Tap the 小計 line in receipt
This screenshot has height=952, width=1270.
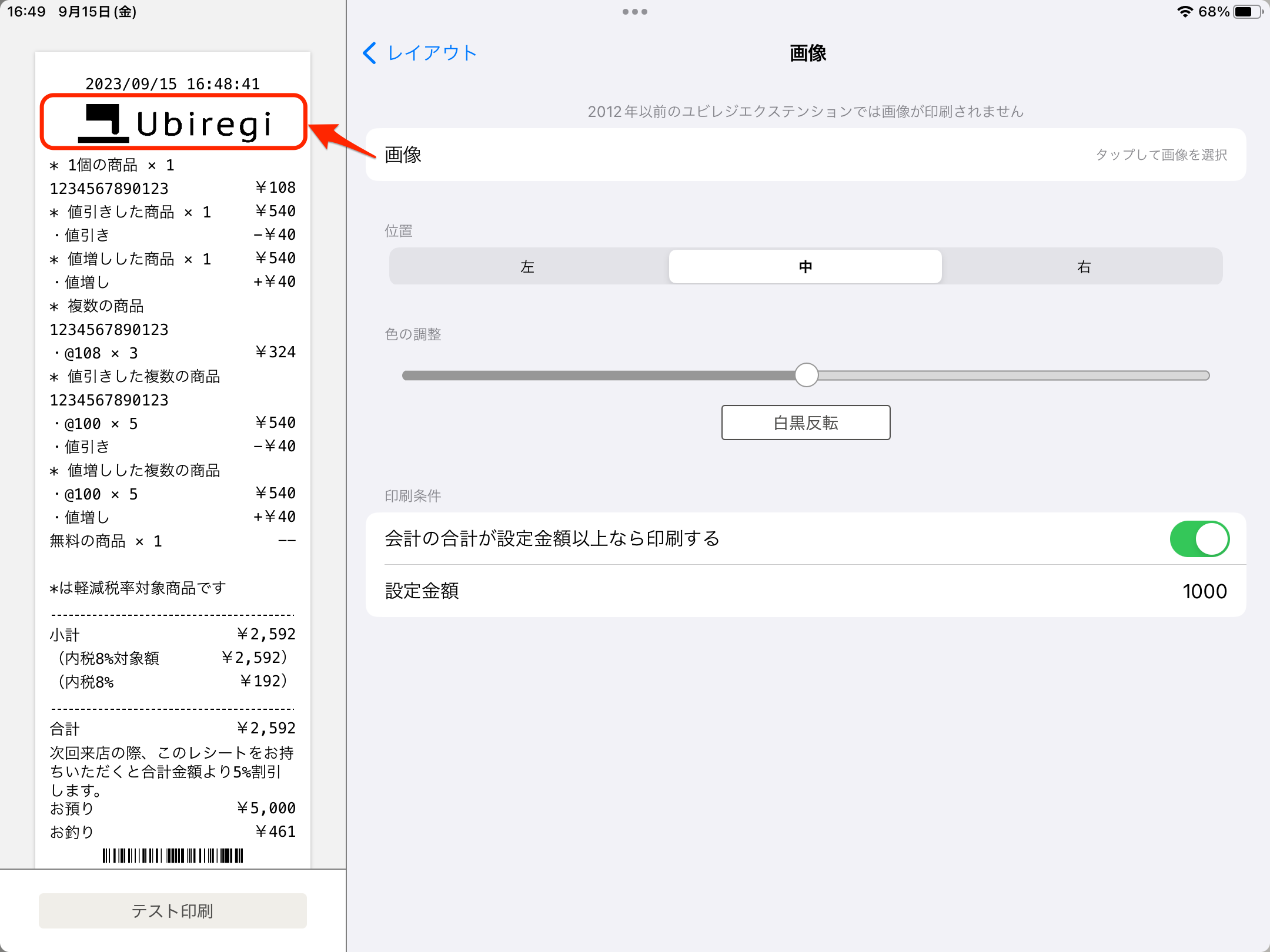tap(173, 635)
